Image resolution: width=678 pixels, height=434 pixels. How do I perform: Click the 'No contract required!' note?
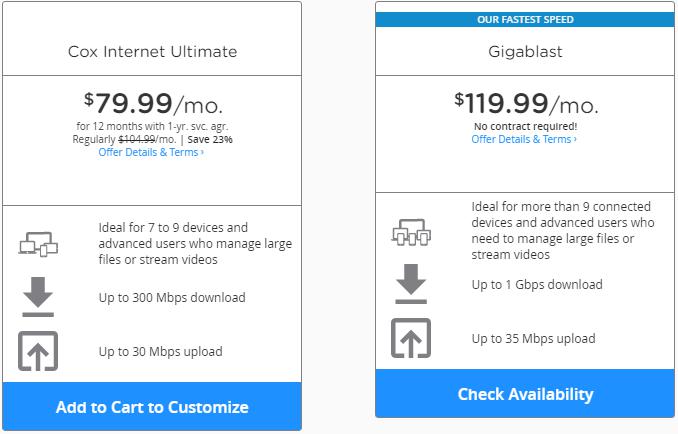(x=524, y=126)
